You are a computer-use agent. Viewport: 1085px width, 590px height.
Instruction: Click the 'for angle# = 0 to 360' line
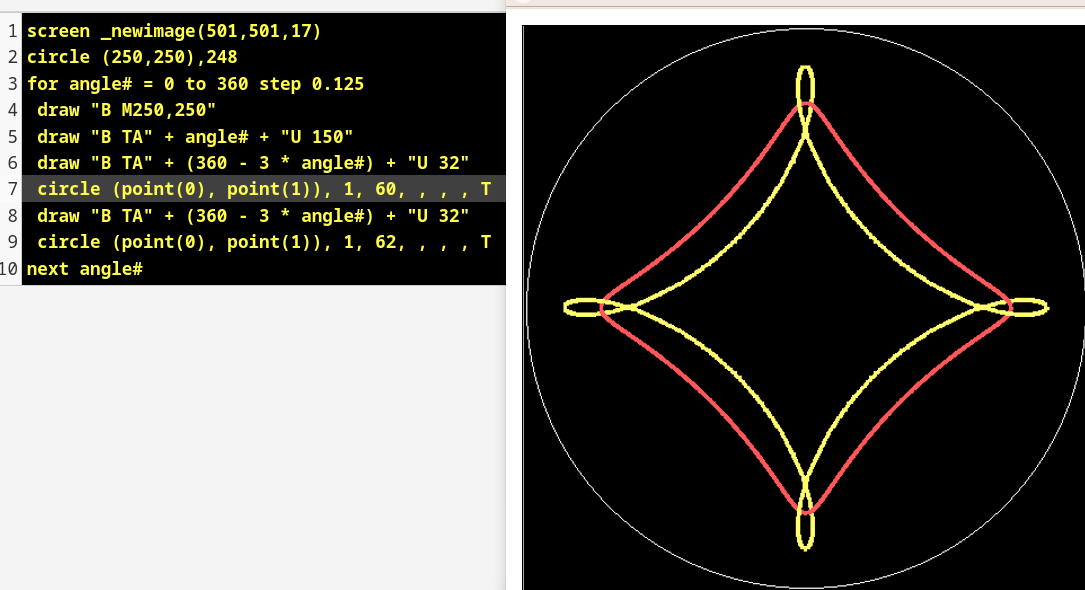[195, 84]
